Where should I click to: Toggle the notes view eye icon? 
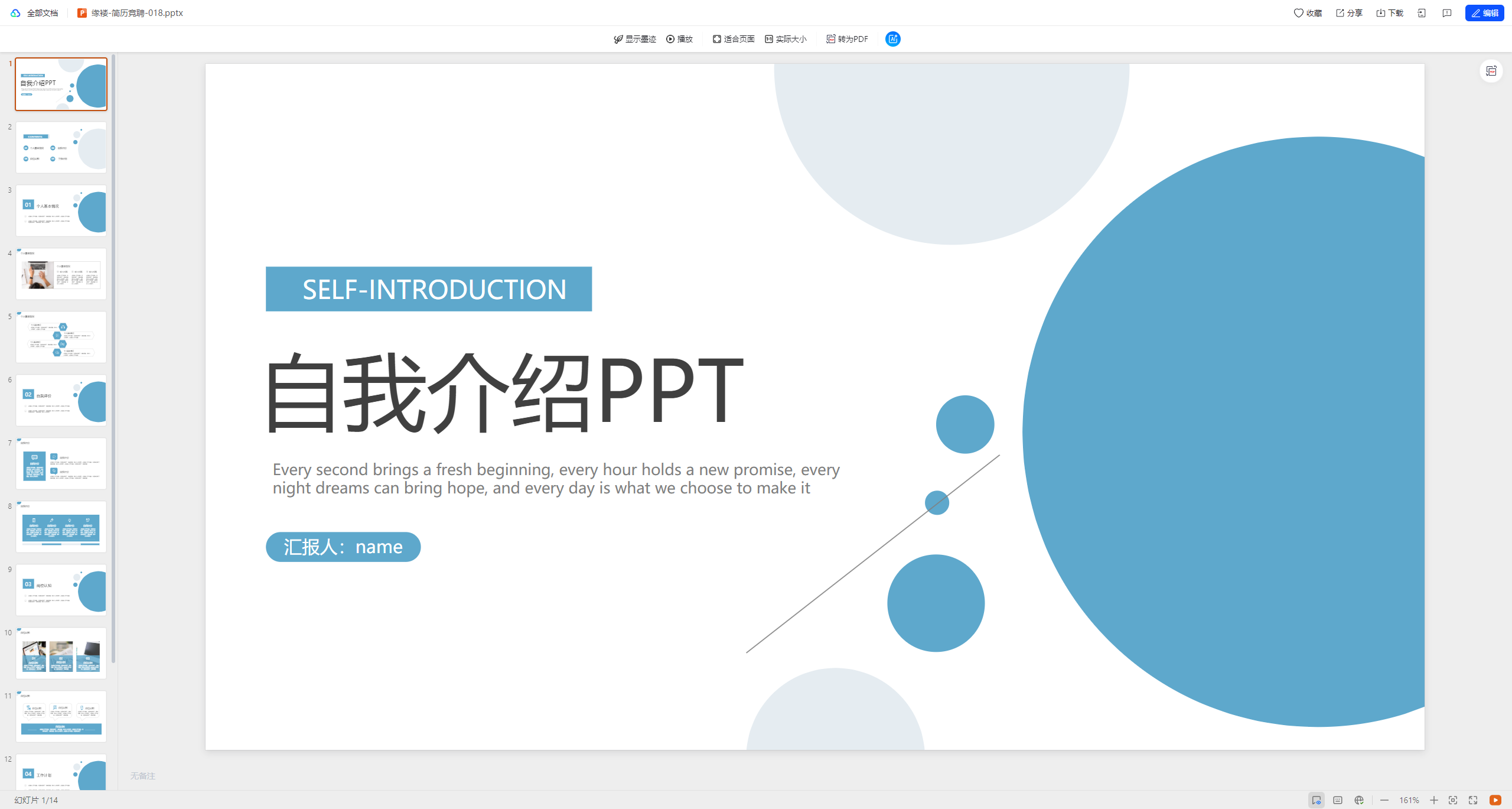[x=1317, y=800]
